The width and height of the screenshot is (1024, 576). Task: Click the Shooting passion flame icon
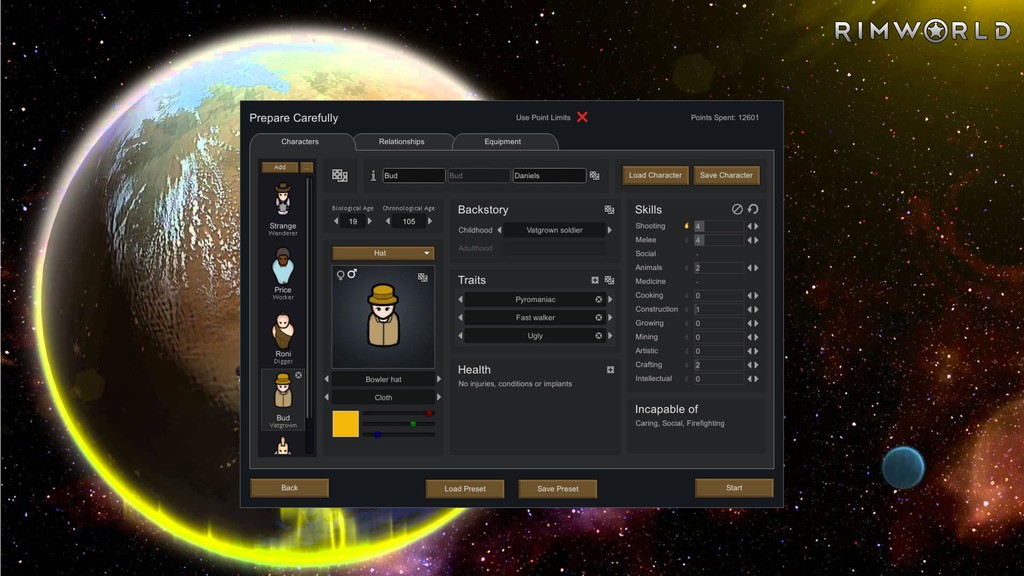tap(686, 226)
